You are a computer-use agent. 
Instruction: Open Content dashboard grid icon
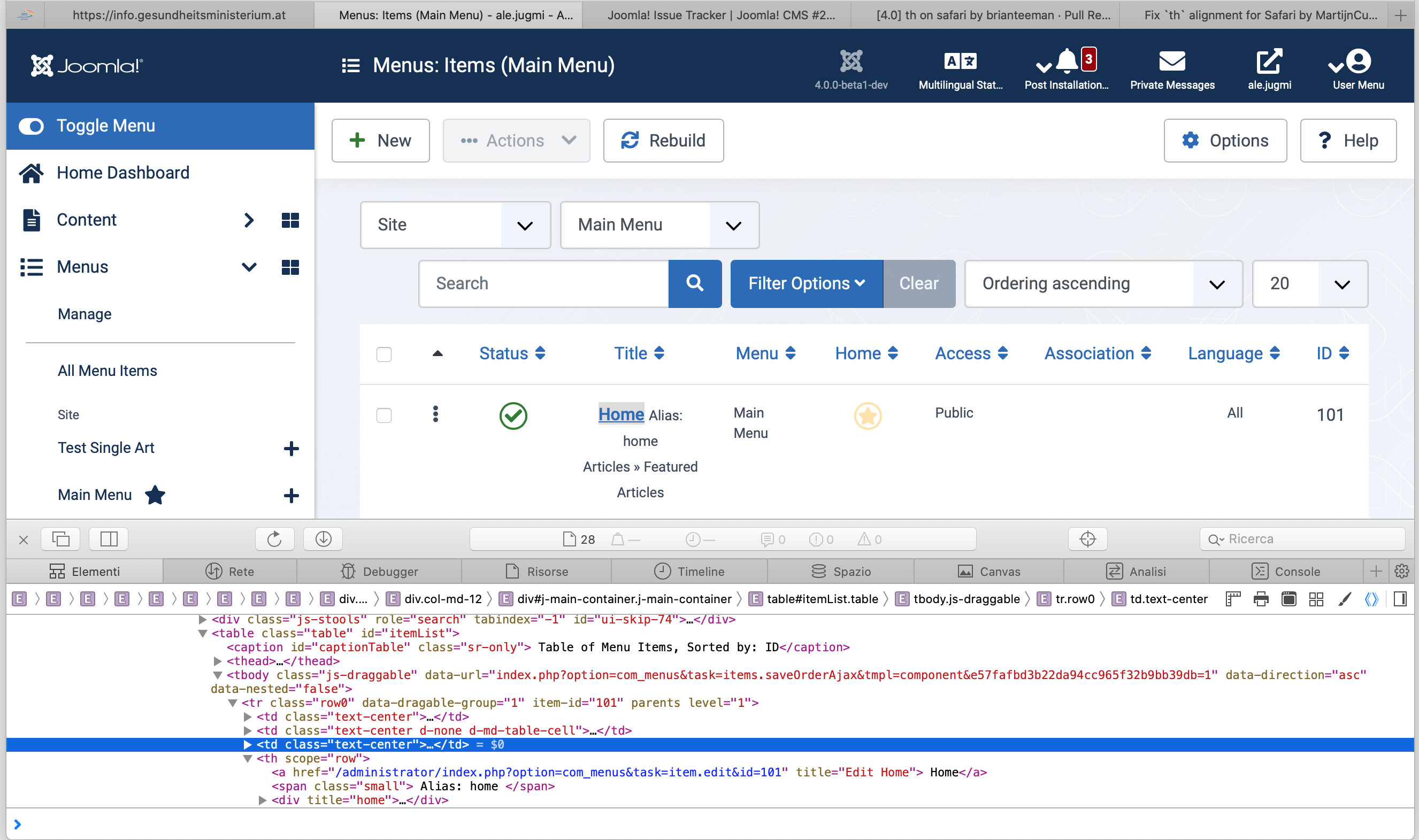pyautogui.click(x=290, y=220)
